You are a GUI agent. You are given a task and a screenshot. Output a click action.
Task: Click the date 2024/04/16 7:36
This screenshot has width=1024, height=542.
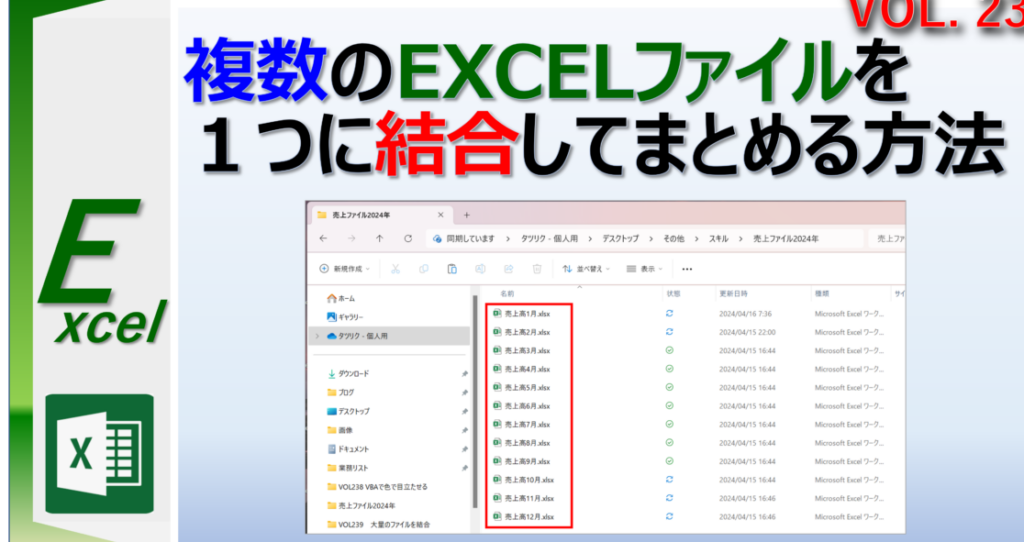pos(745,313)
